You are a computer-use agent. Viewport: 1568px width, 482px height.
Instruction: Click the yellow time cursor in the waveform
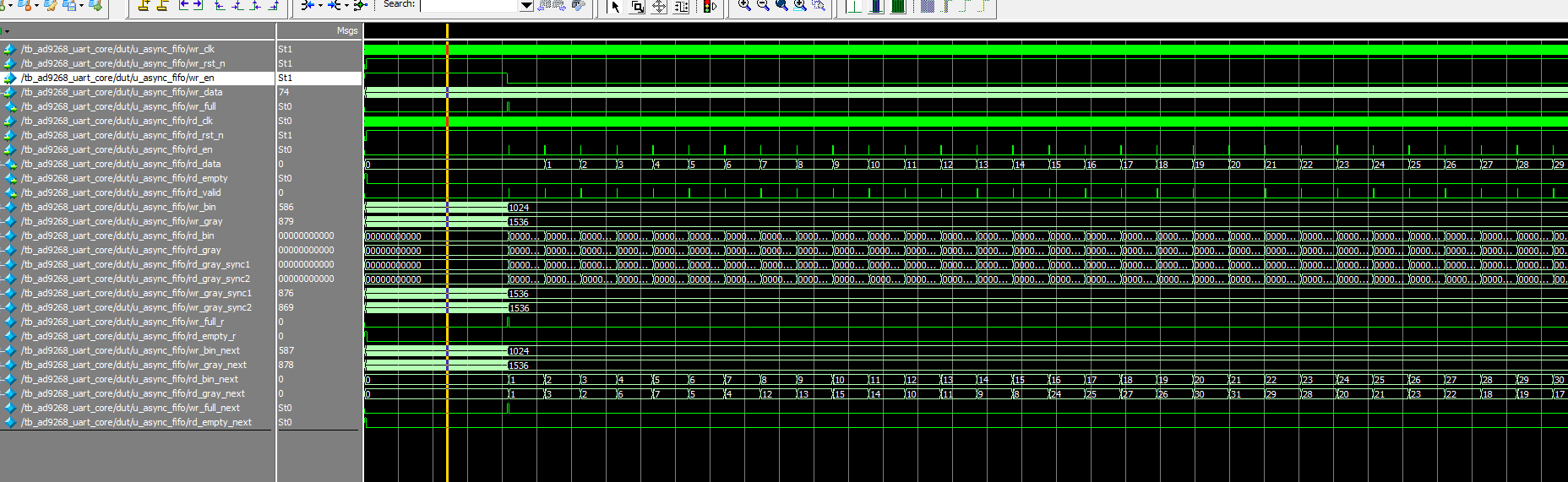tap(447, 253)
